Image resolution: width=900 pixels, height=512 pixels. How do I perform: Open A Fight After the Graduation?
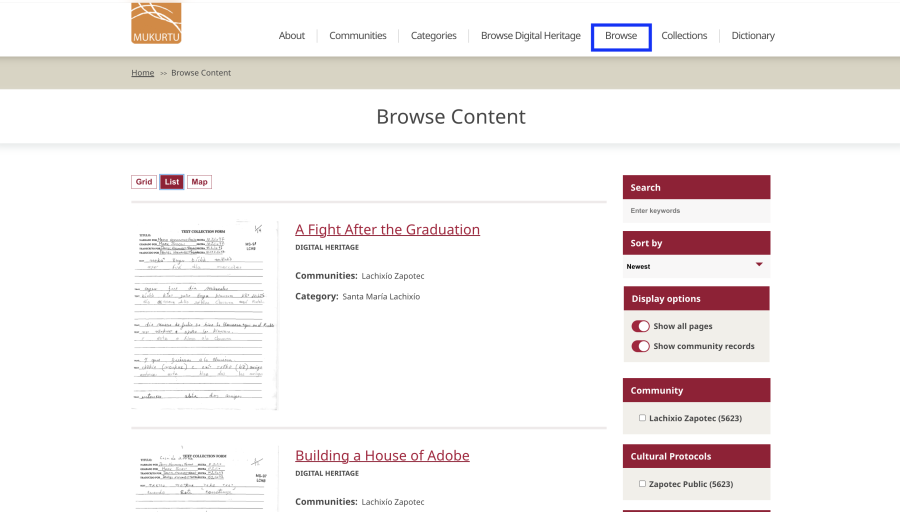387,230
